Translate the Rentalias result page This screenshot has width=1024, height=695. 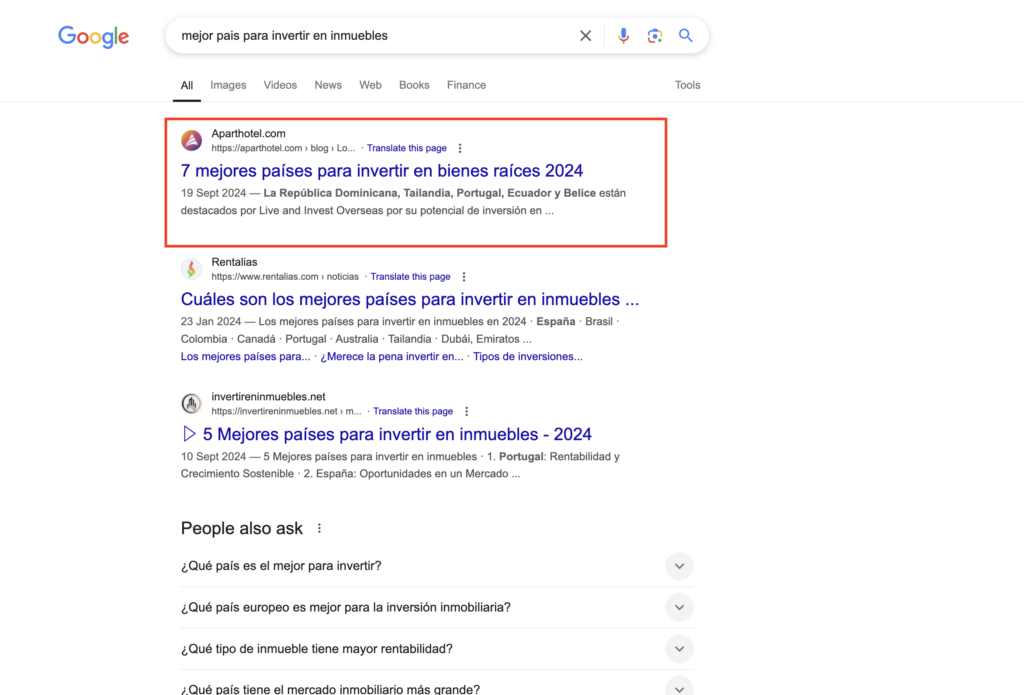[410, 277]
